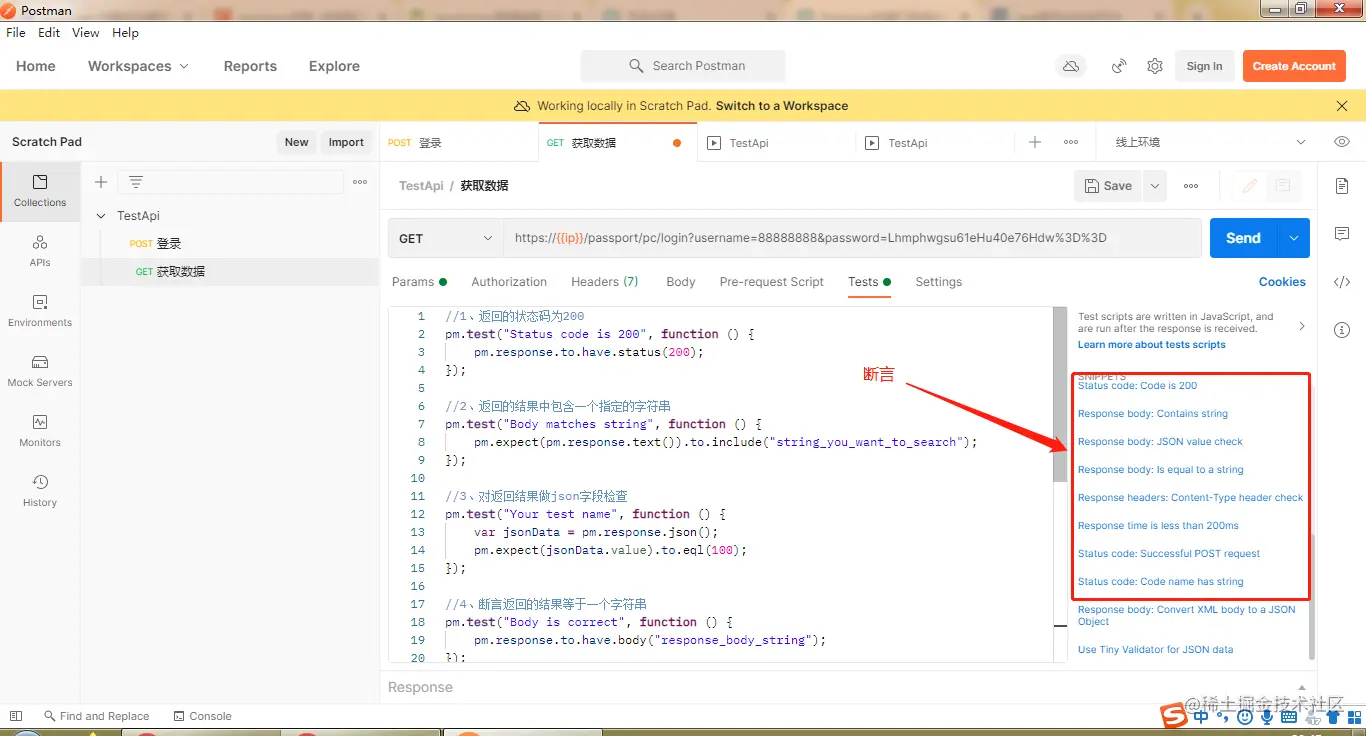Switch to the Body tab
The width and height of the screenshot is (1366, 736).
681,282
